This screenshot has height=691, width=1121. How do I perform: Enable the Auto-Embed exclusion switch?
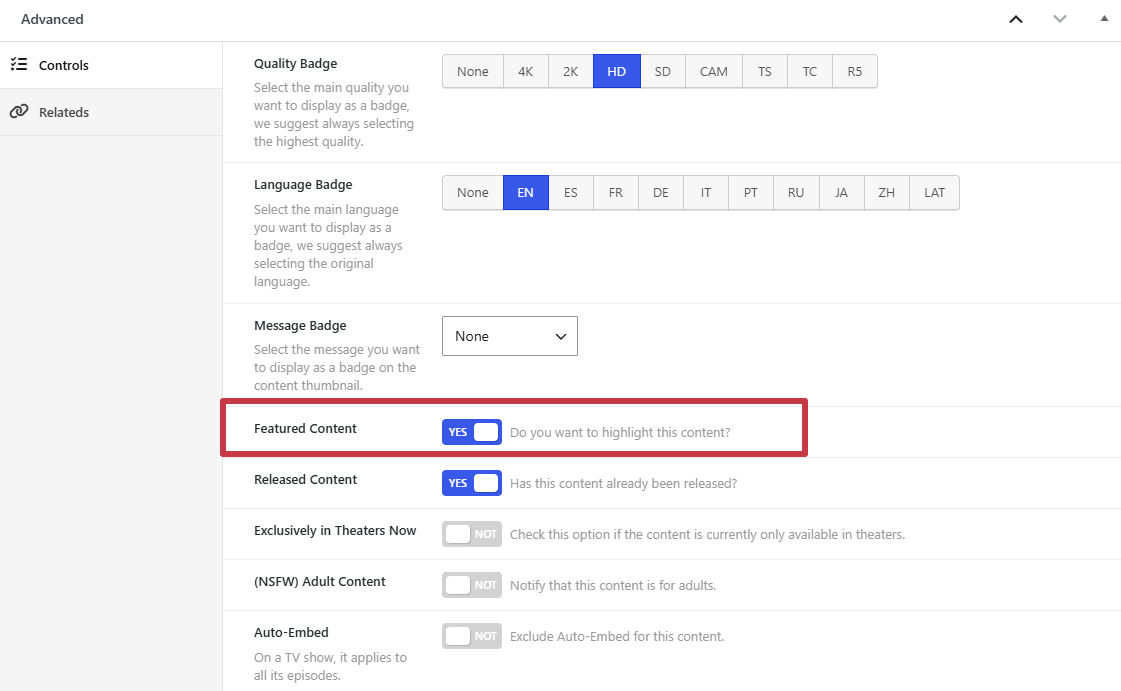coord(472,636)
